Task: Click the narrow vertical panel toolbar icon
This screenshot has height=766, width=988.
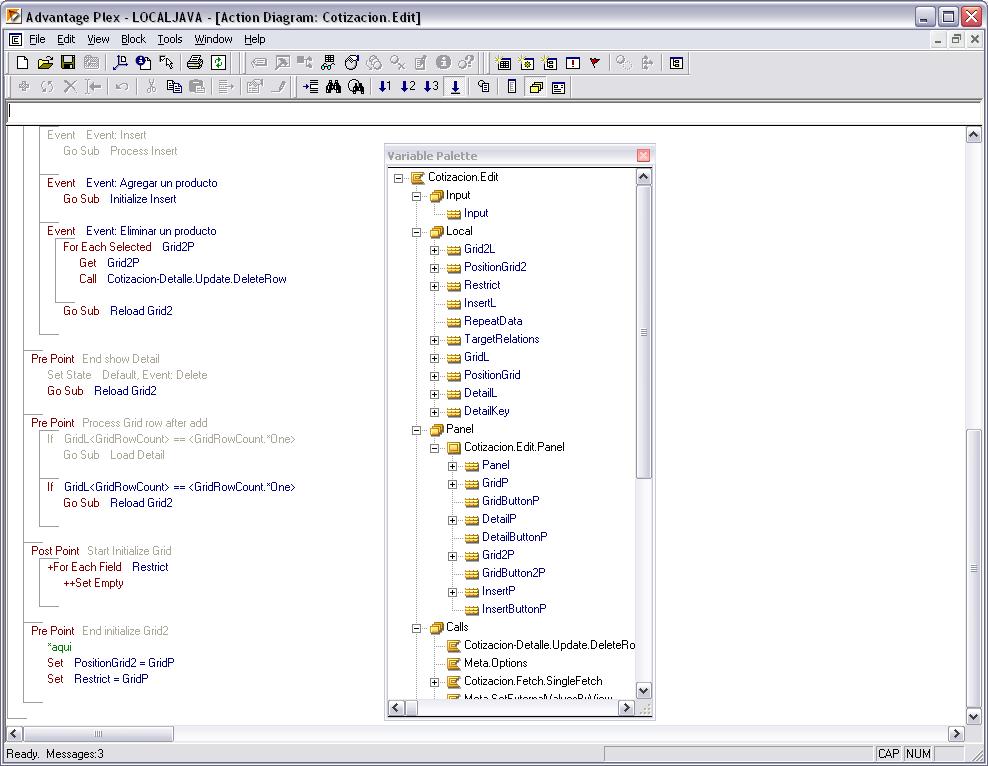Action: point(512,86)
